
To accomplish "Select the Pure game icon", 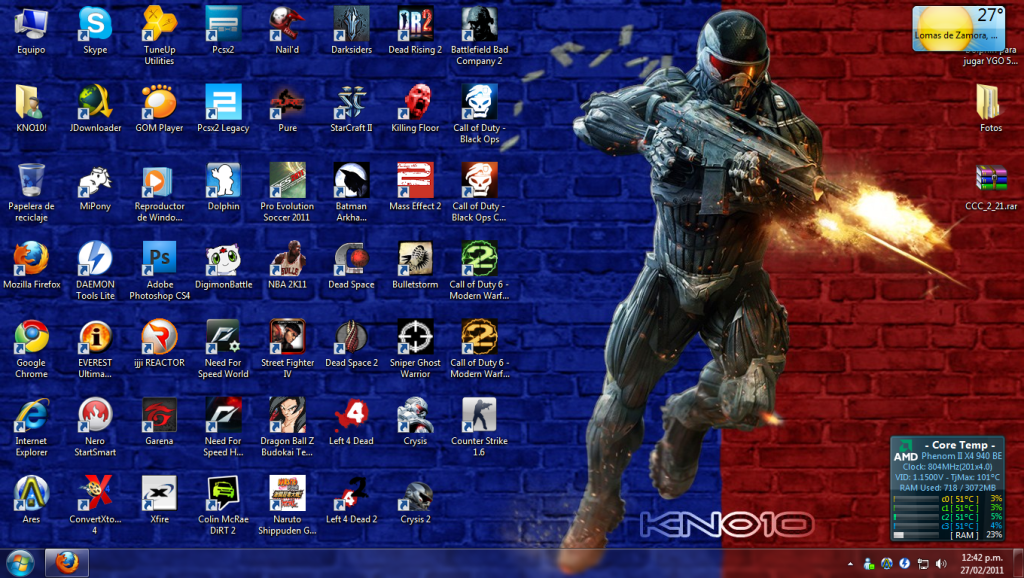I will 287,109.
